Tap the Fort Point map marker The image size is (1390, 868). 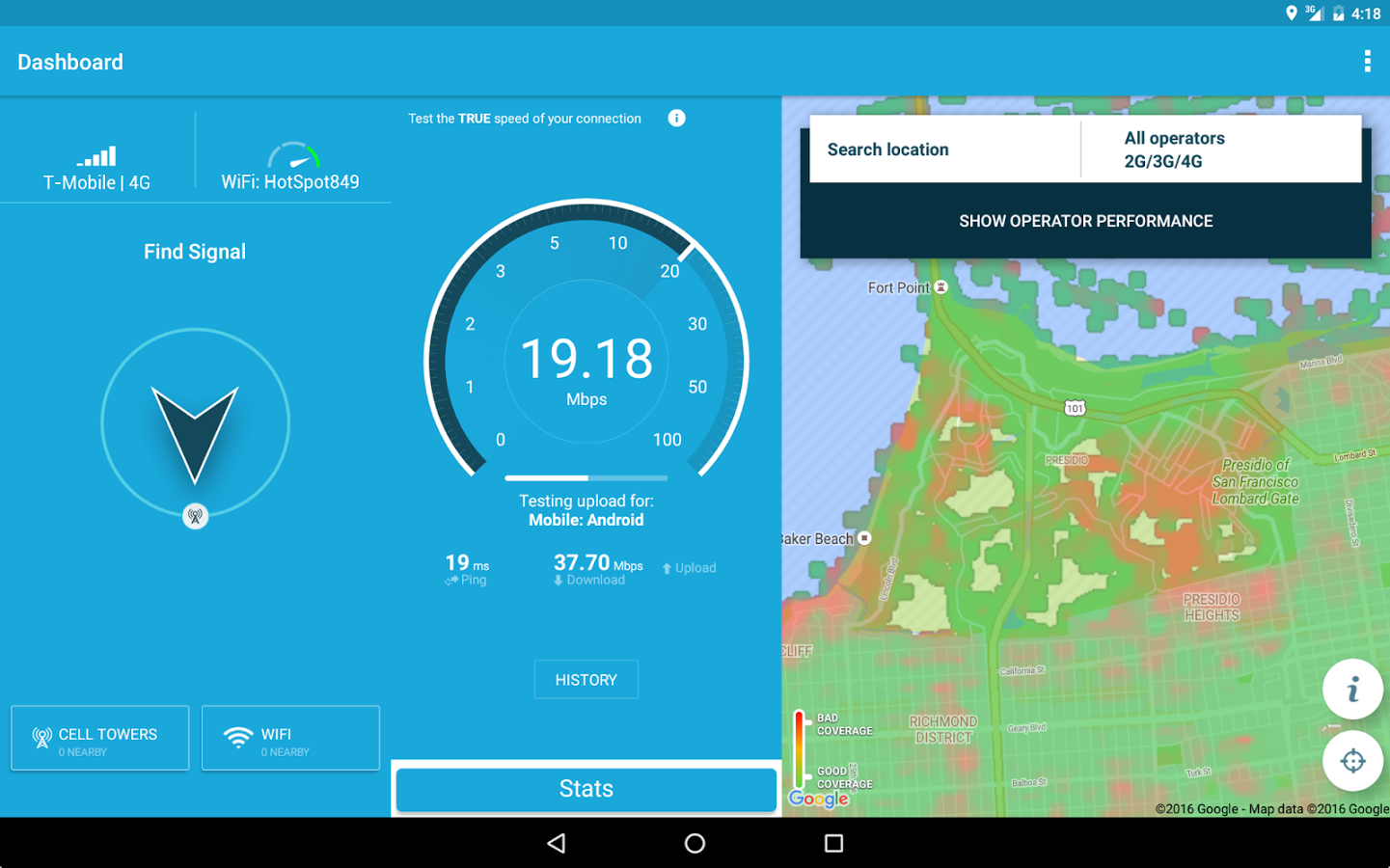tap(941, 286)
